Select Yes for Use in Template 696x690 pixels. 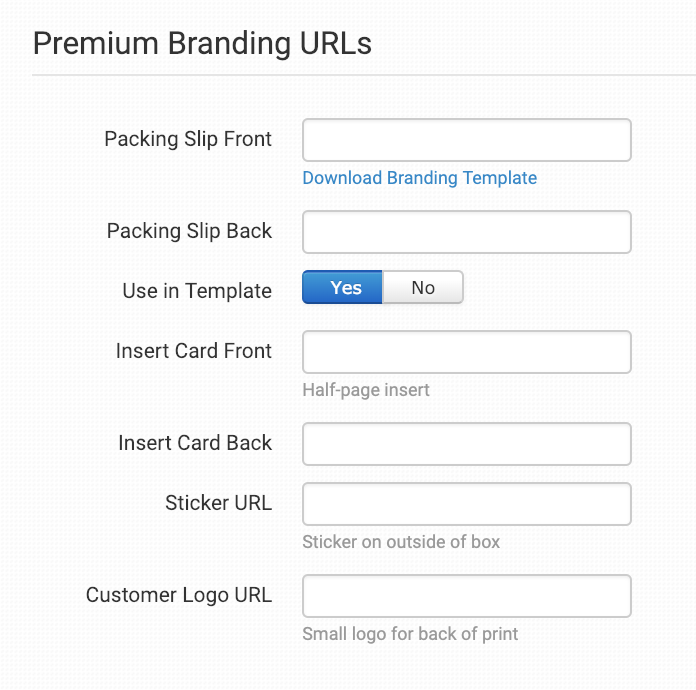[343, 288]
